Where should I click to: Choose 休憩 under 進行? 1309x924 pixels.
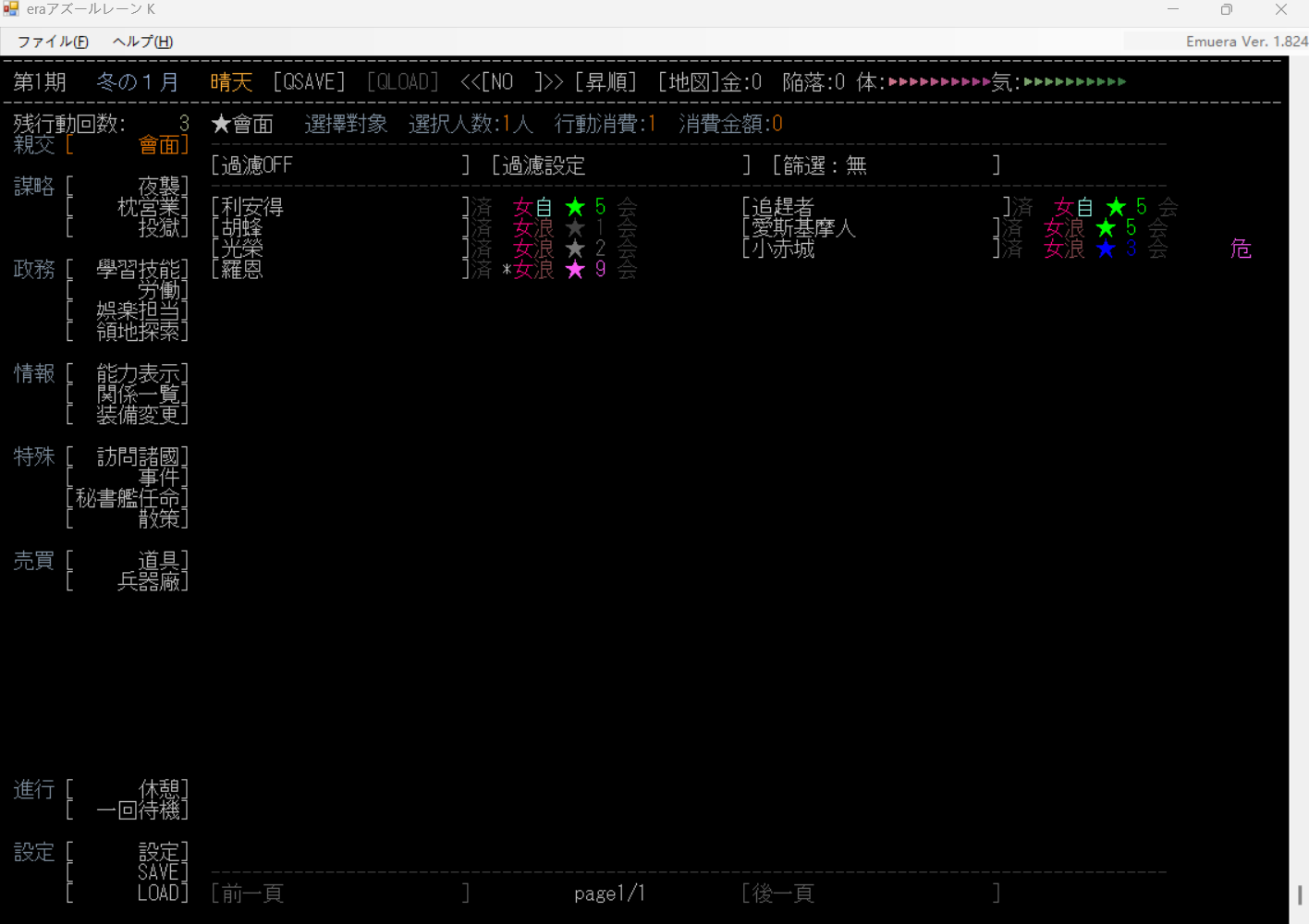pos(128,789)
